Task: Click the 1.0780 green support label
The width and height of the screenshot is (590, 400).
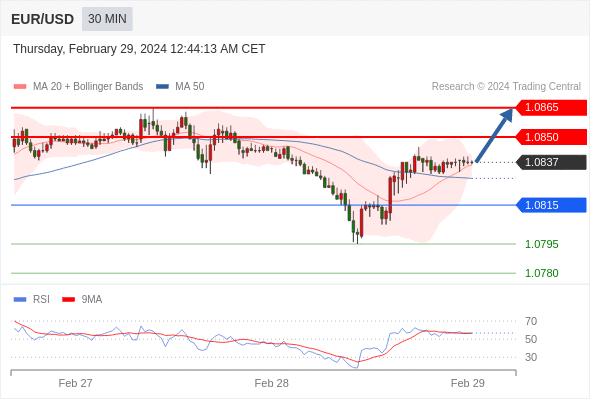Action: tap(542, 273)
